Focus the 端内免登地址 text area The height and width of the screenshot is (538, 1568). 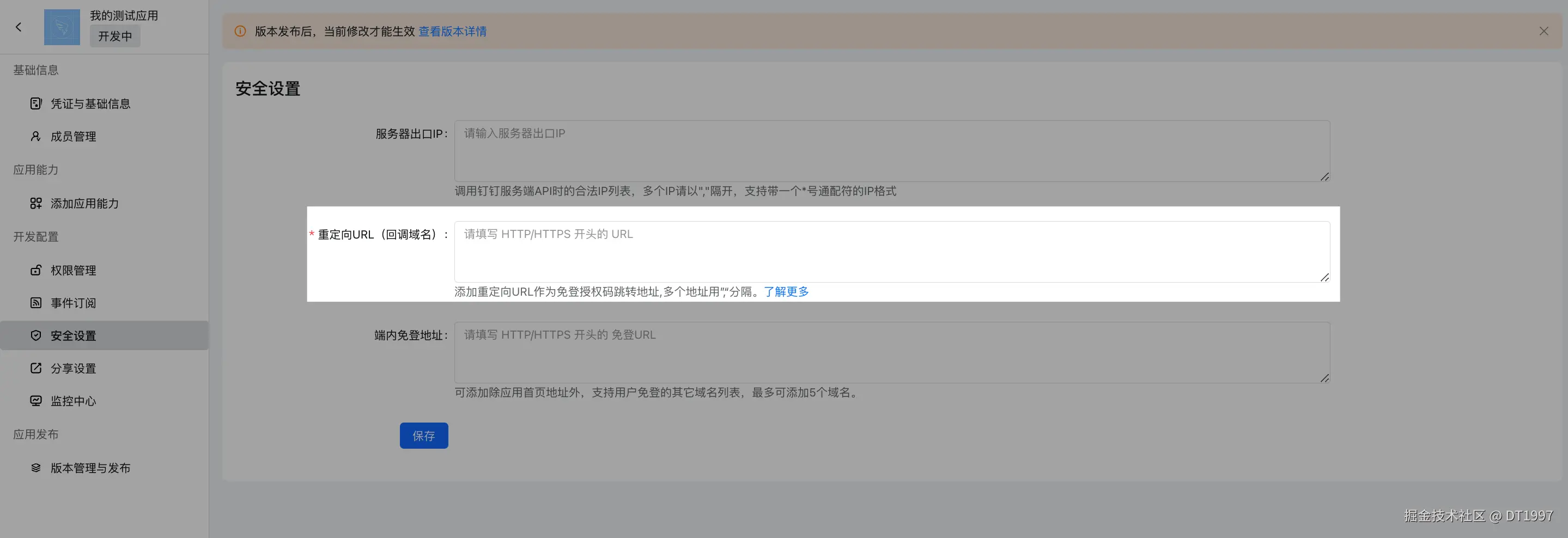point(892,352)
